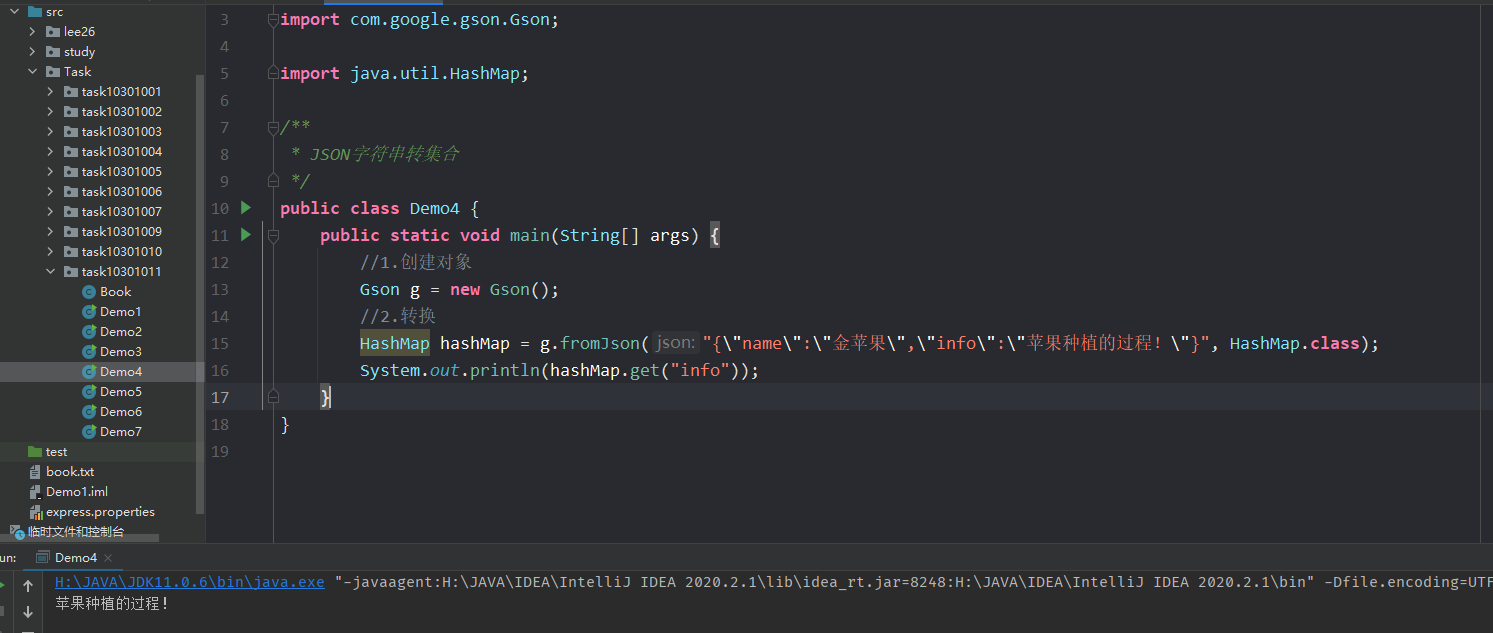Click the green test folder icon
The height and width of the screenshot is (633, 1493).
pos(35,452)
